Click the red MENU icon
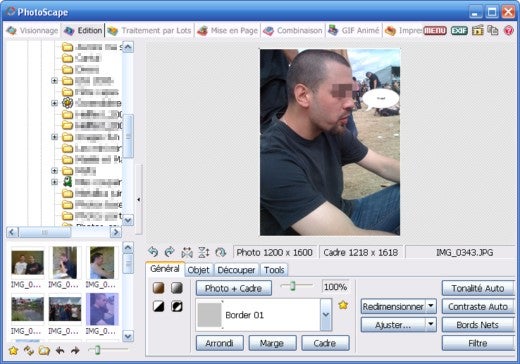Image resolution: width=520 pixels, height=364 pixels. click(435, 31)
